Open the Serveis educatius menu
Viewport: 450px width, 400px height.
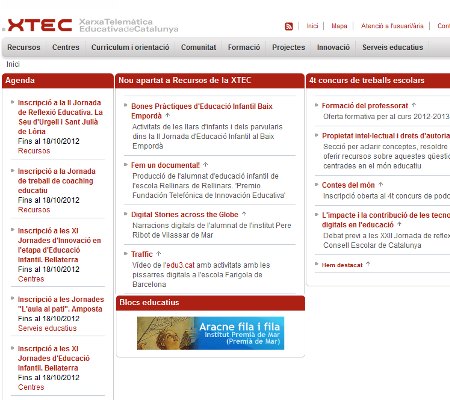coord(393,47)
